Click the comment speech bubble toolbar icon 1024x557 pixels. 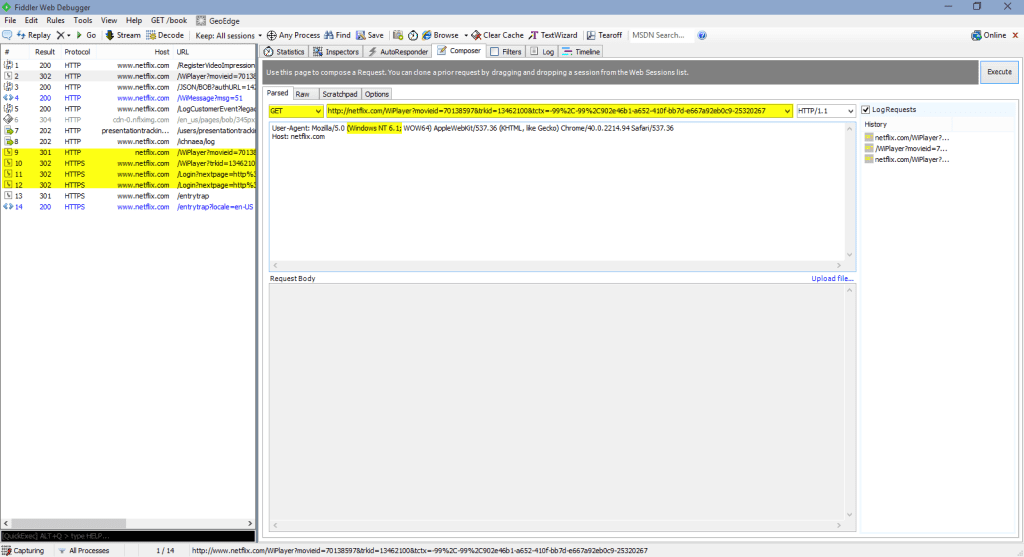tap(7, 35)
